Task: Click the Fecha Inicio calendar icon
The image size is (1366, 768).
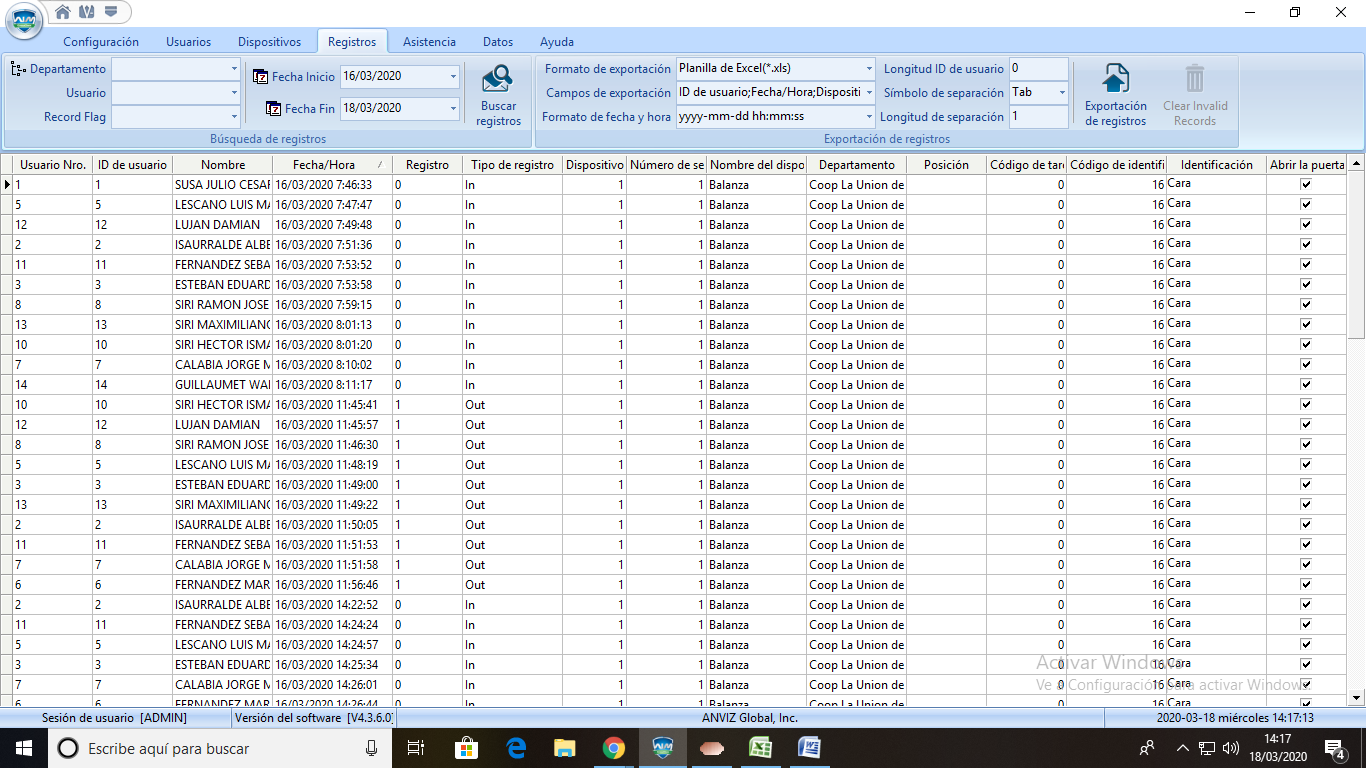Action: pos(260,76)
